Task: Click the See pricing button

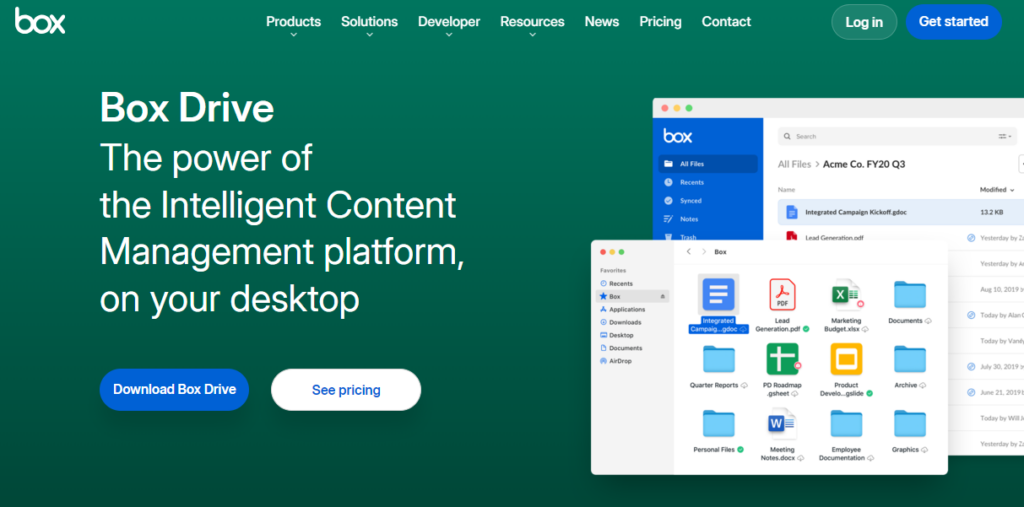Action: 346,390
